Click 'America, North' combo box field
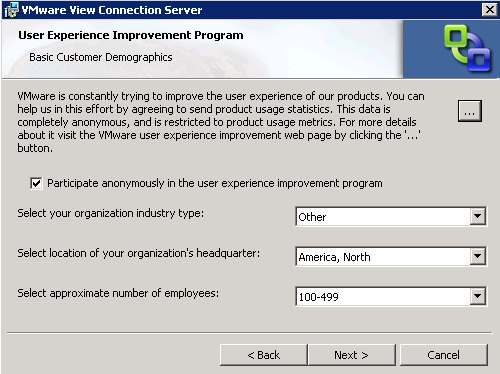 coord(391,256)
